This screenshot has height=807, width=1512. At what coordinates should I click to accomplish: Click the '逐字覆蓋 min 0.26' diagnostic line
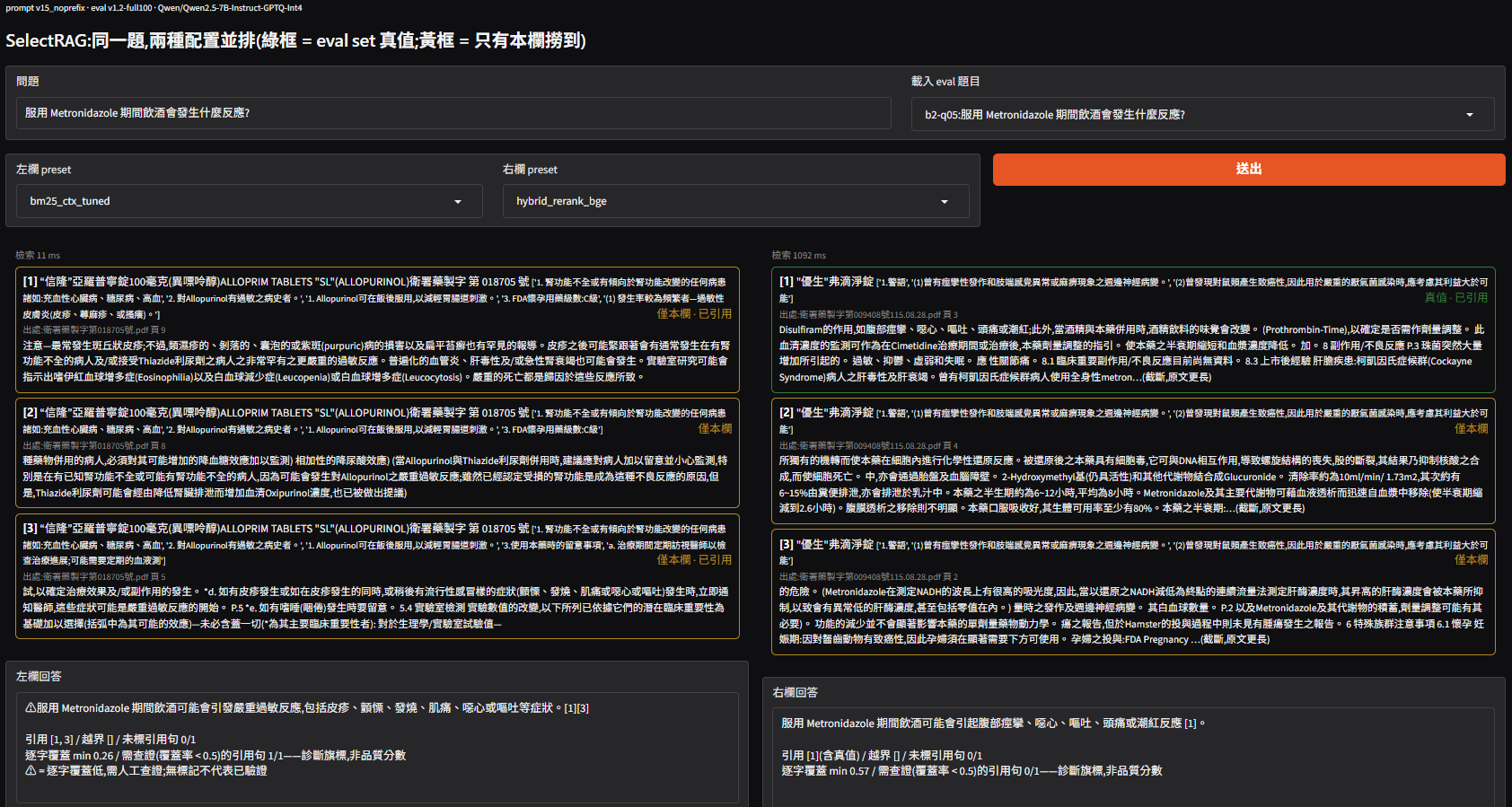coord(215,756)
